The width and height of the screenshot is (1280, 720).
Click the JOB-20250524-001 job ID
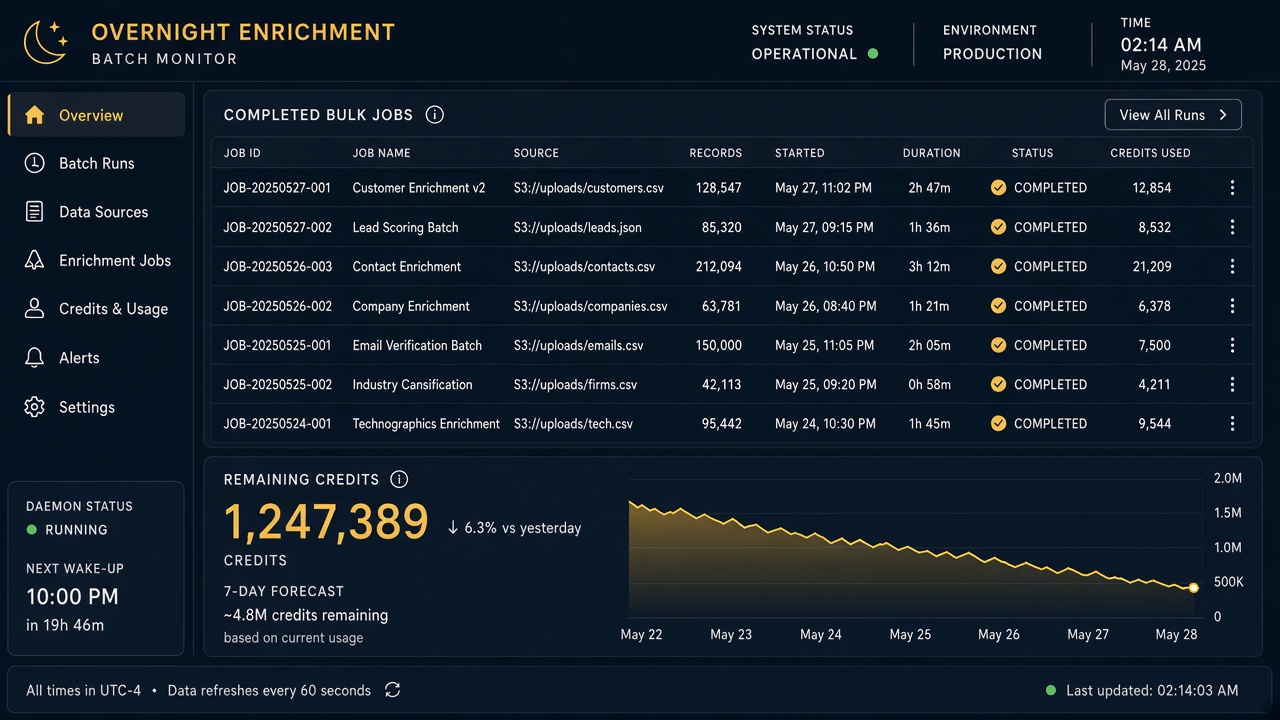click(x=277, y=424)
